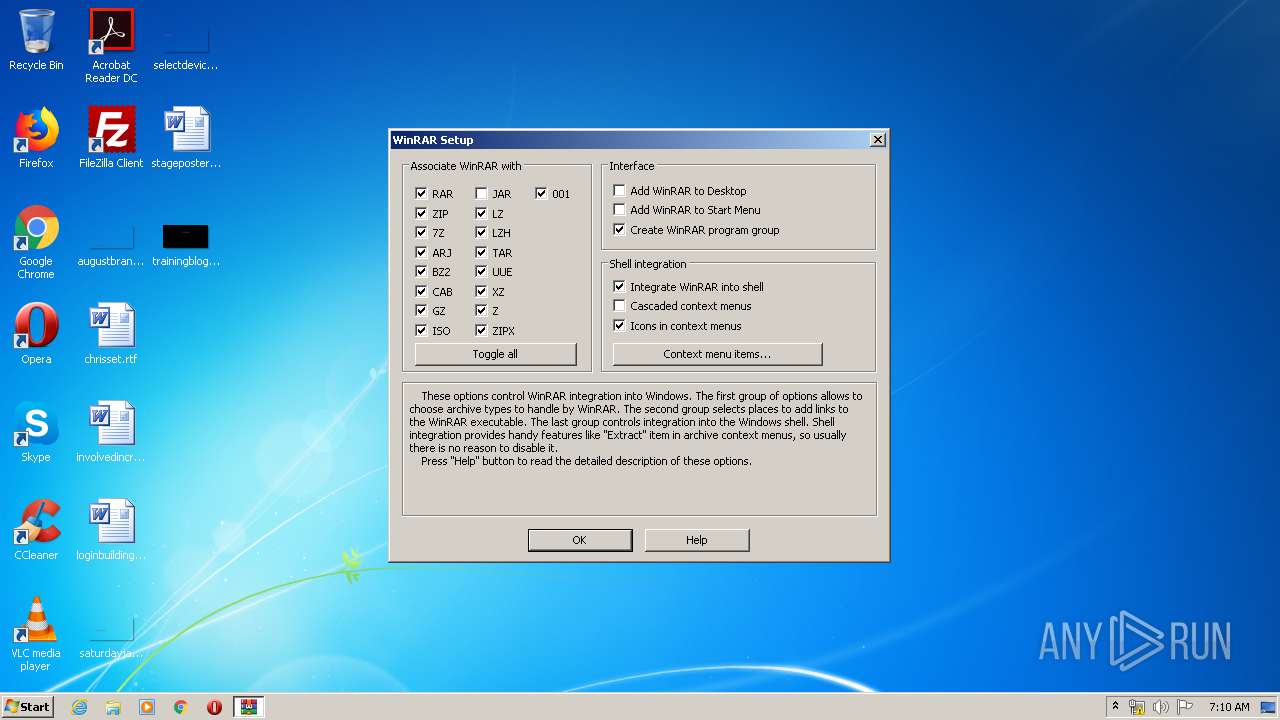Open Opera from the taskbar

point(214,707)
